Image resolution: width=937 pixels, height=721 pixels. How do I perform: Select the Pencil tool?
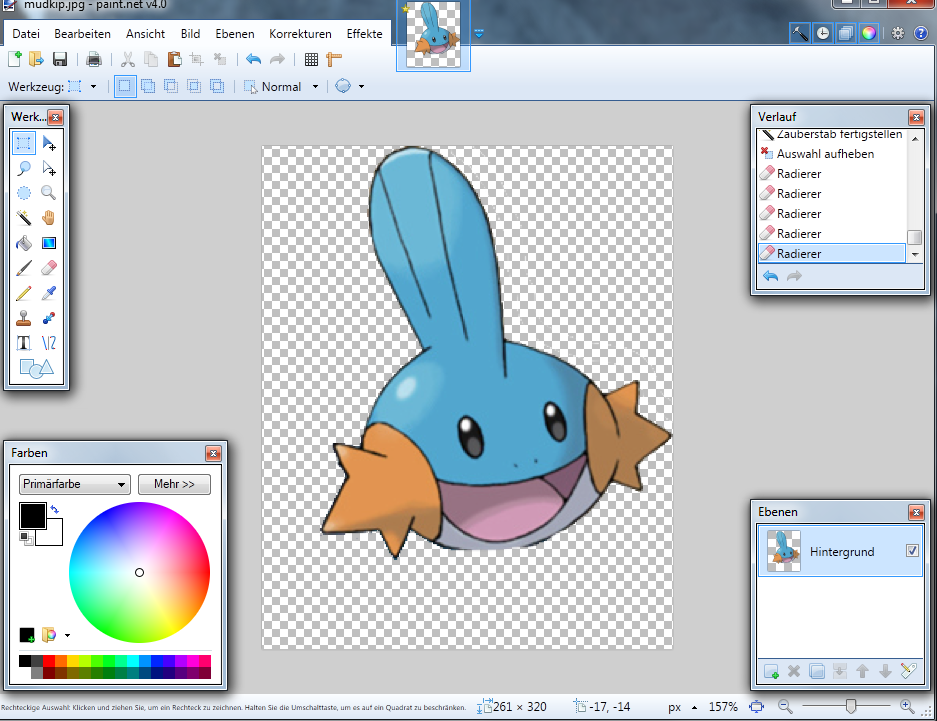point(24,293)
